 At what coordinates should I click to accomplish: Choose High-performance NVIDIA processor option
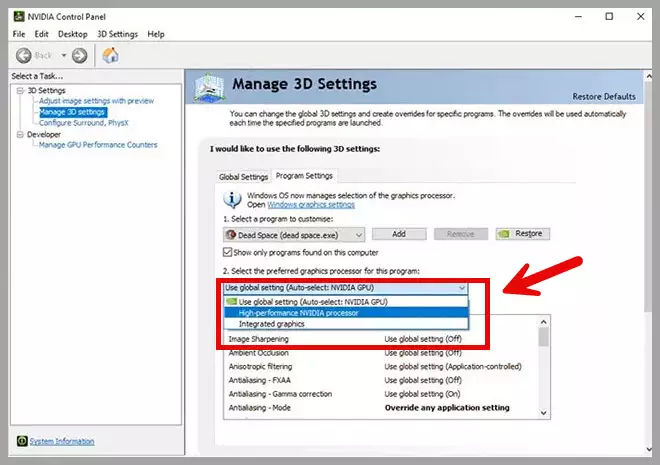pyautogui.click(x=346, y=313)
